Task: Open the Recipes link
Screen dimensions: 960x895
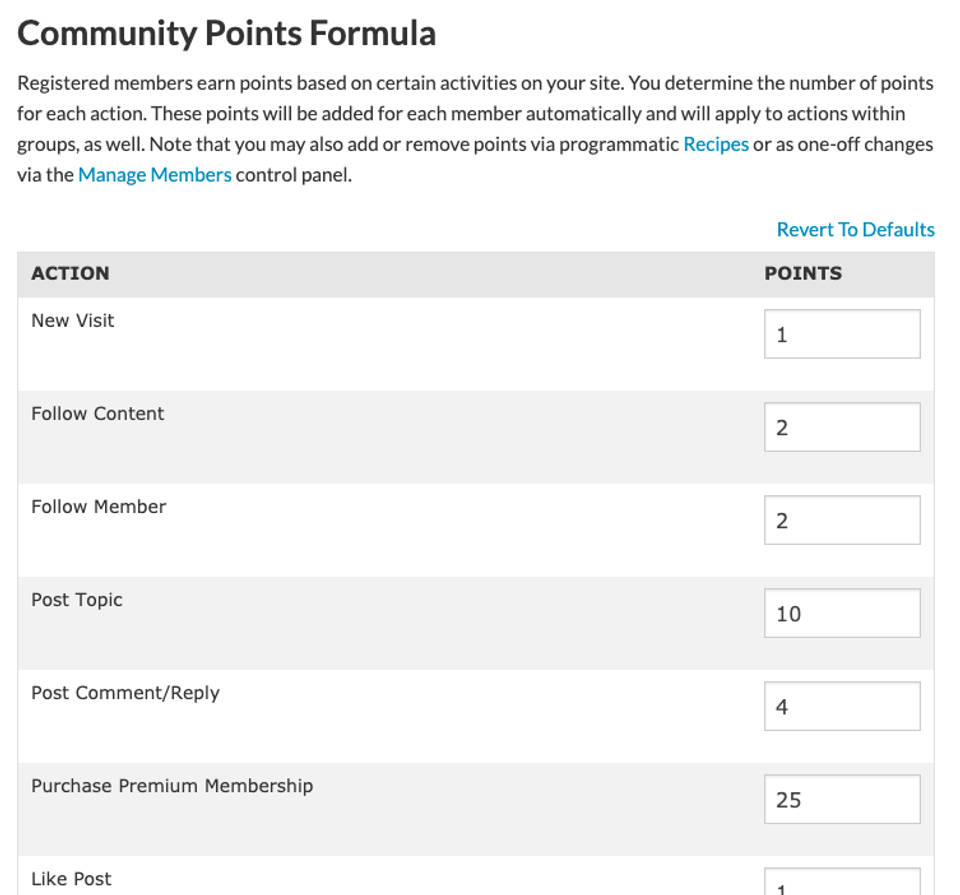Action: click(715, 144)
